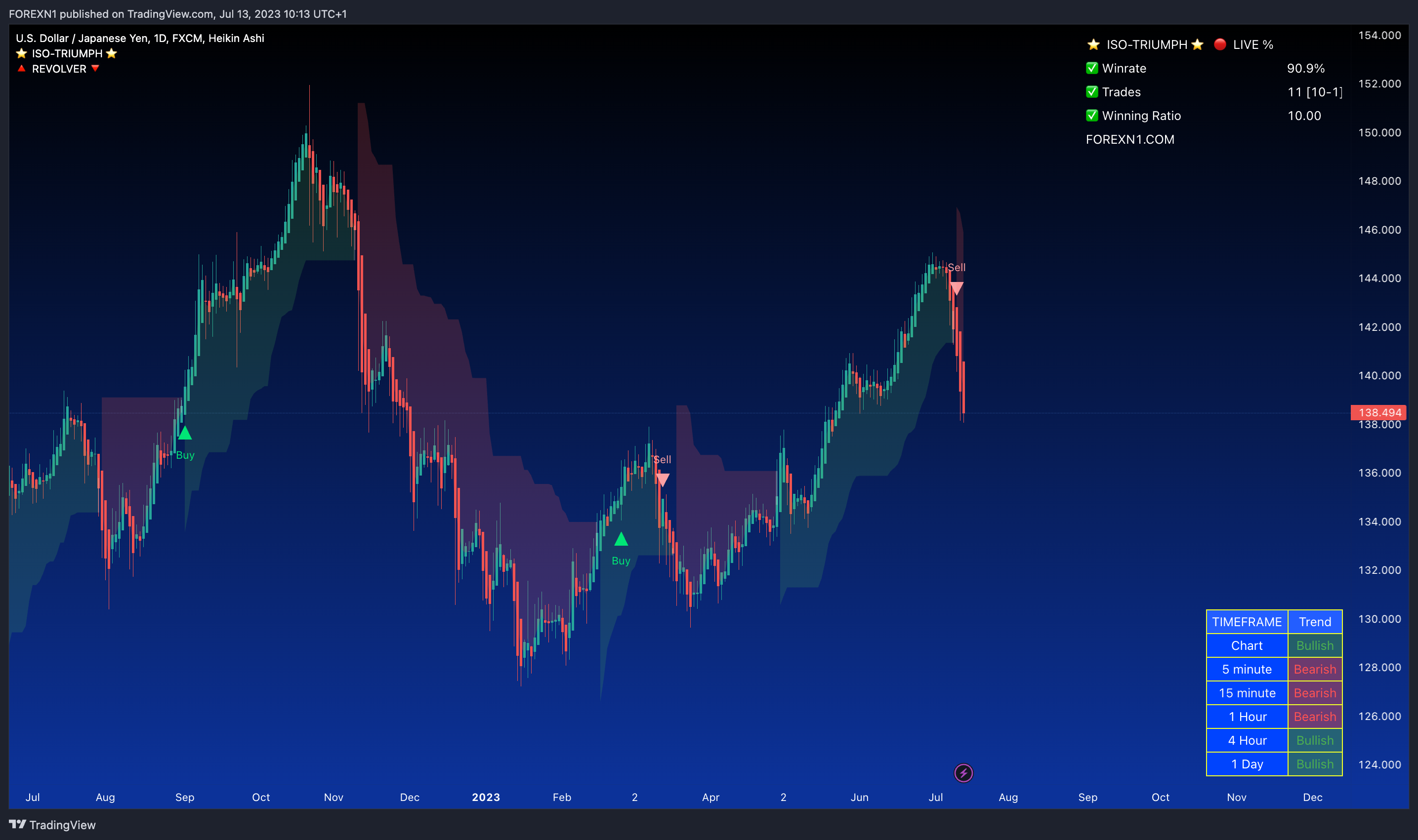Click the FOREXN1.COM text

pos(1130,139)
